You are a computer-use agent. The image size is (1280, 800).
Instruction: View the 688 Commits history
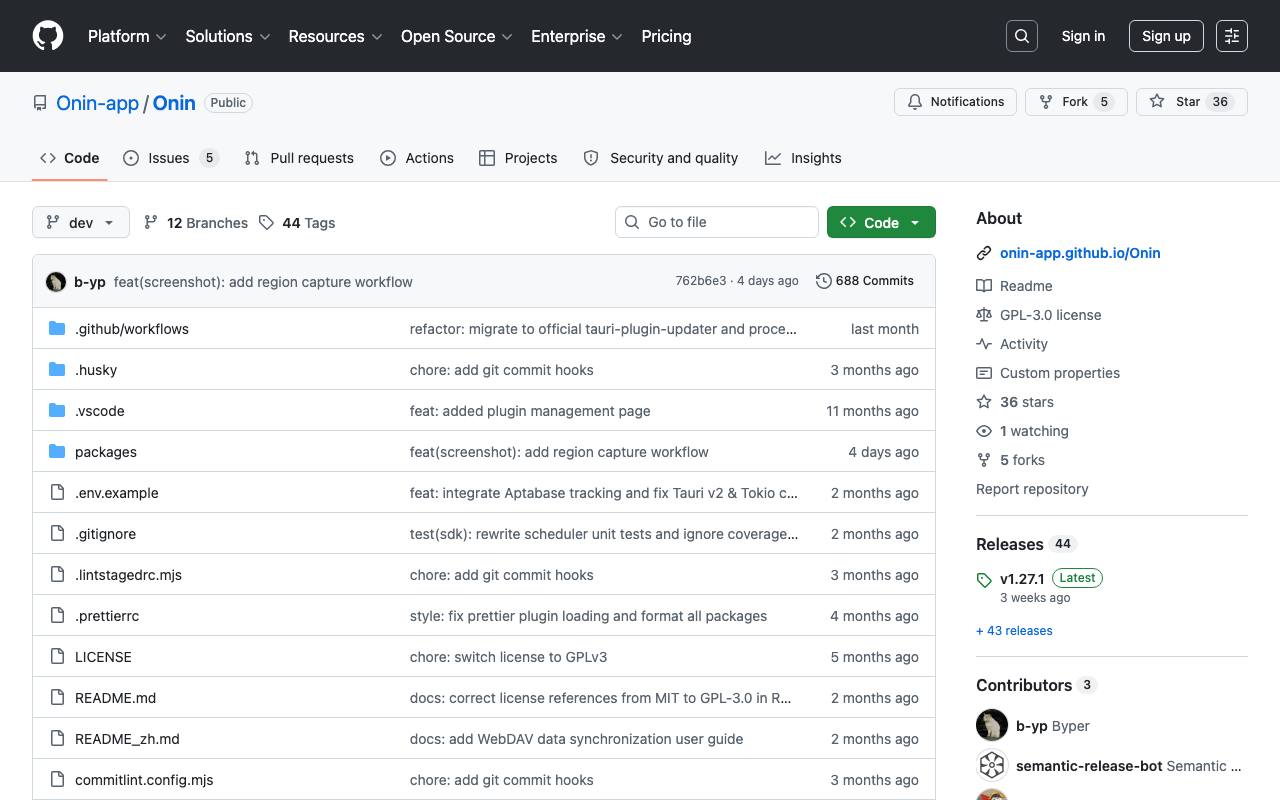[865, 281]
